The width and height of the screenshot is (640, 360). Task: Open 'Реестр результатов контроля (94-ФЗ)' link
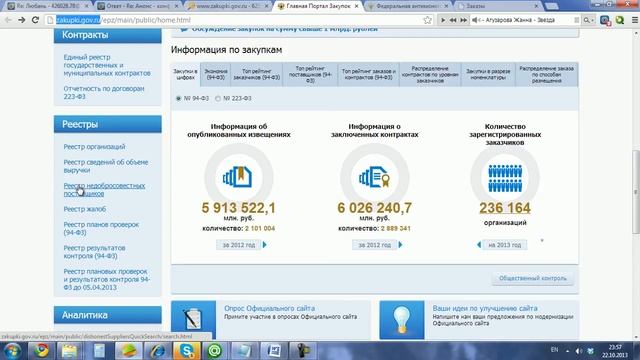click(x=94, y=252)
